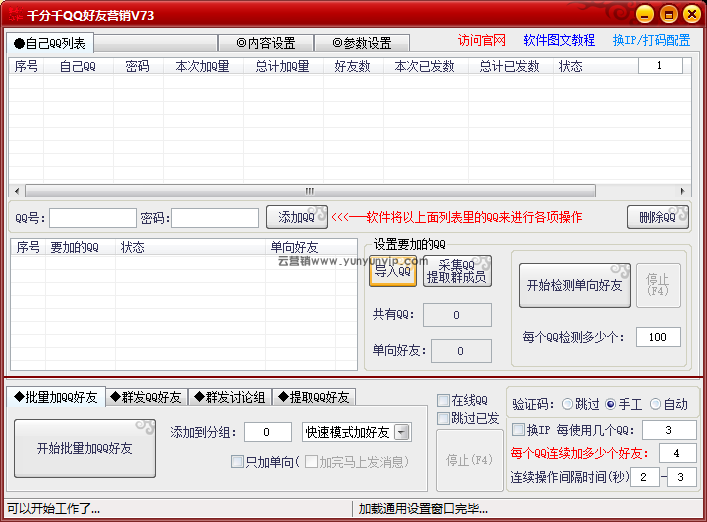Viewport: 707px width, 522px height.
Task: Click the 好友数 column header
Action: click(353, 66)
